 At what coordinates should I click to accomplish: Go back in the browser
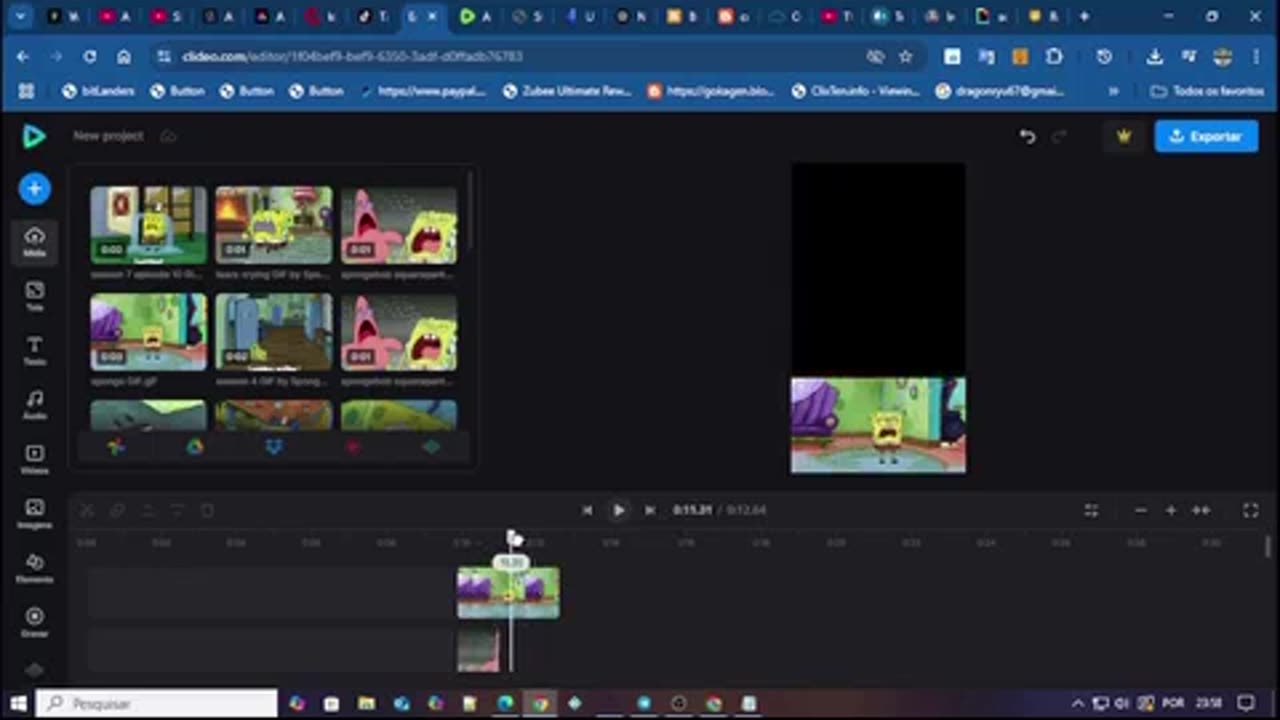(23, 57)
